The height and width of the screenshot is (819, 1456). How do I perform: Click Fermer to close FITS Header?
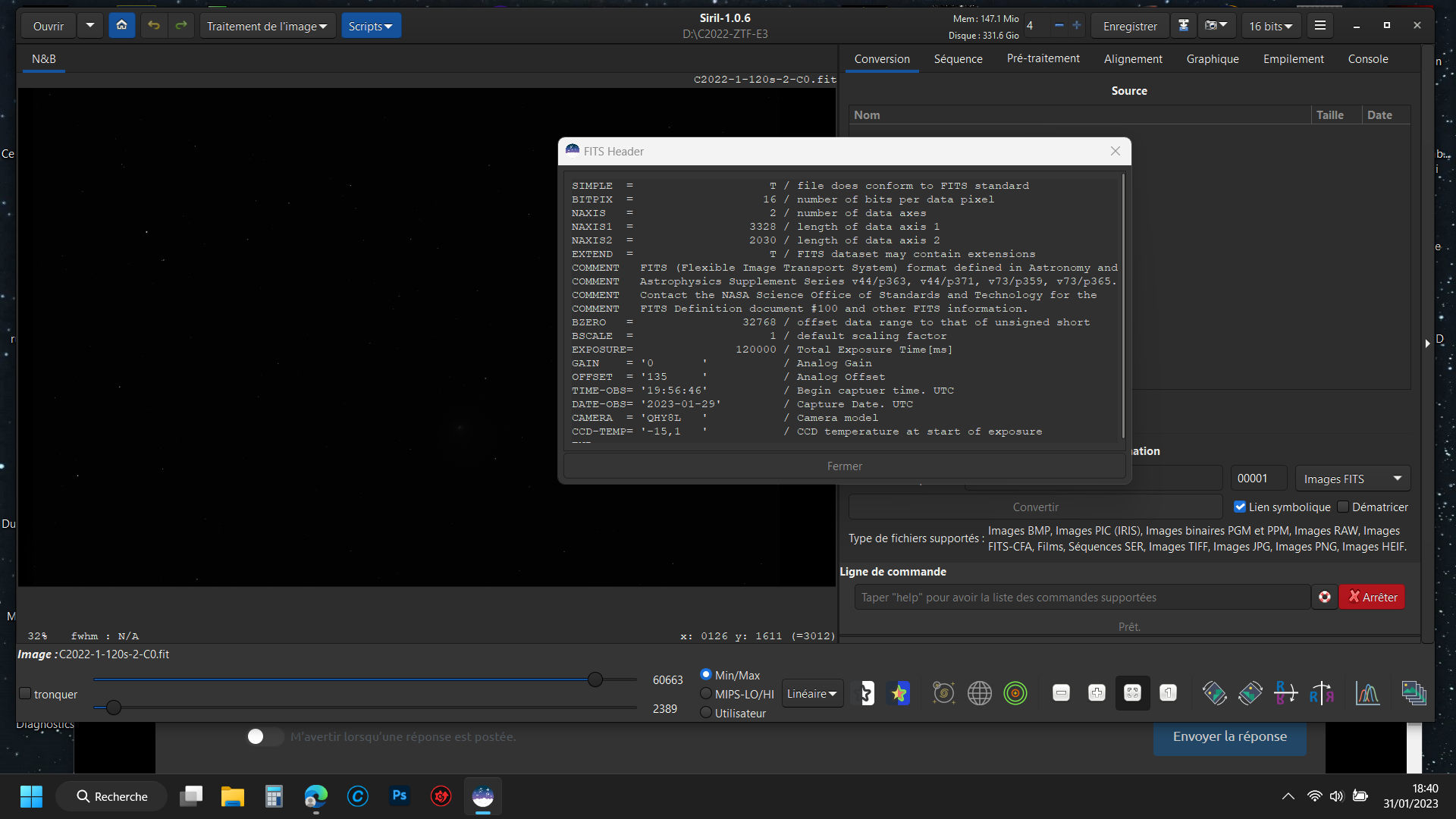tap(844, 466)
